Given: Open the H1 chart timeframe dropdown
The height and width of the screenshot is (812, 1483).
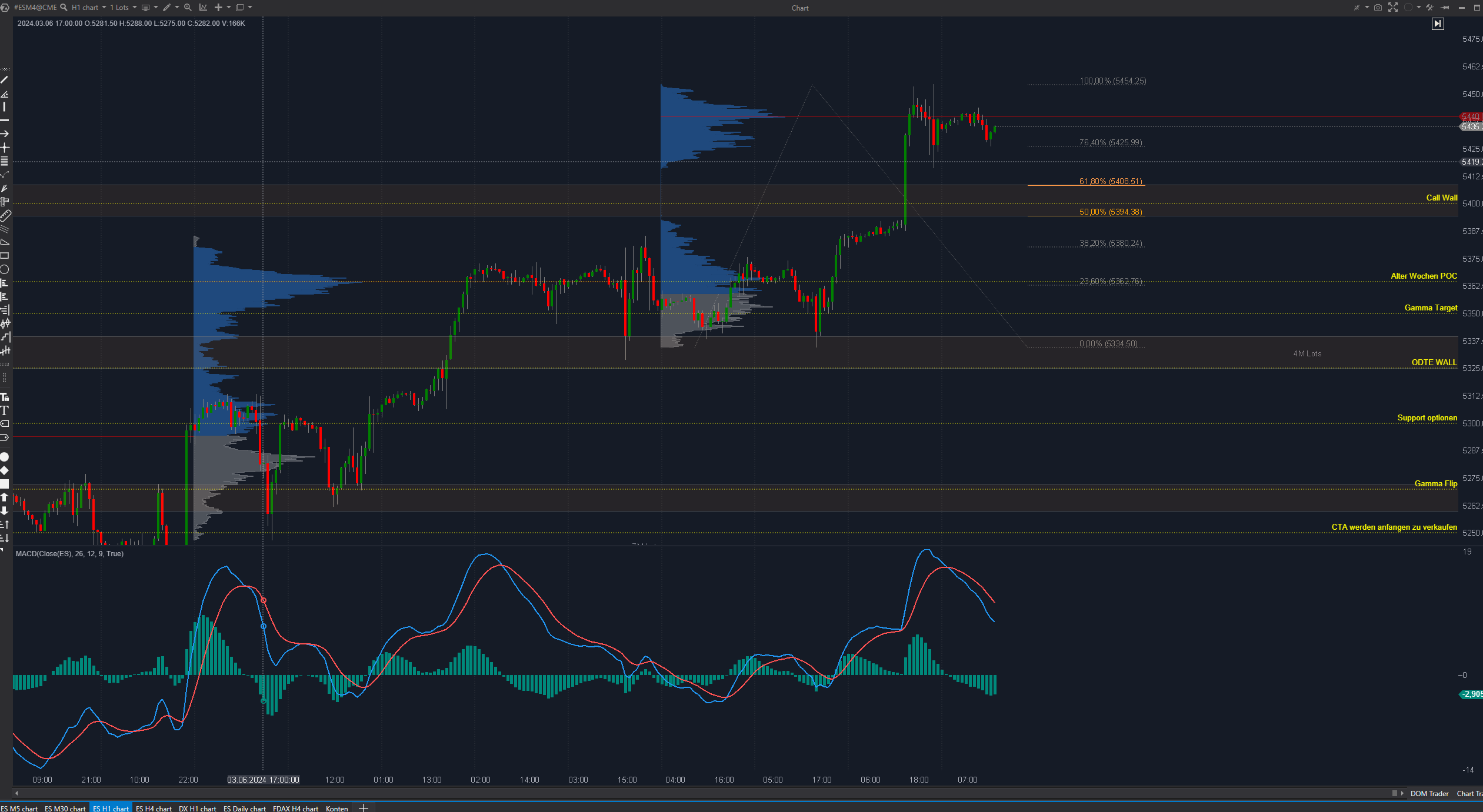Looking at the screenshot, I should pos(104,8).
